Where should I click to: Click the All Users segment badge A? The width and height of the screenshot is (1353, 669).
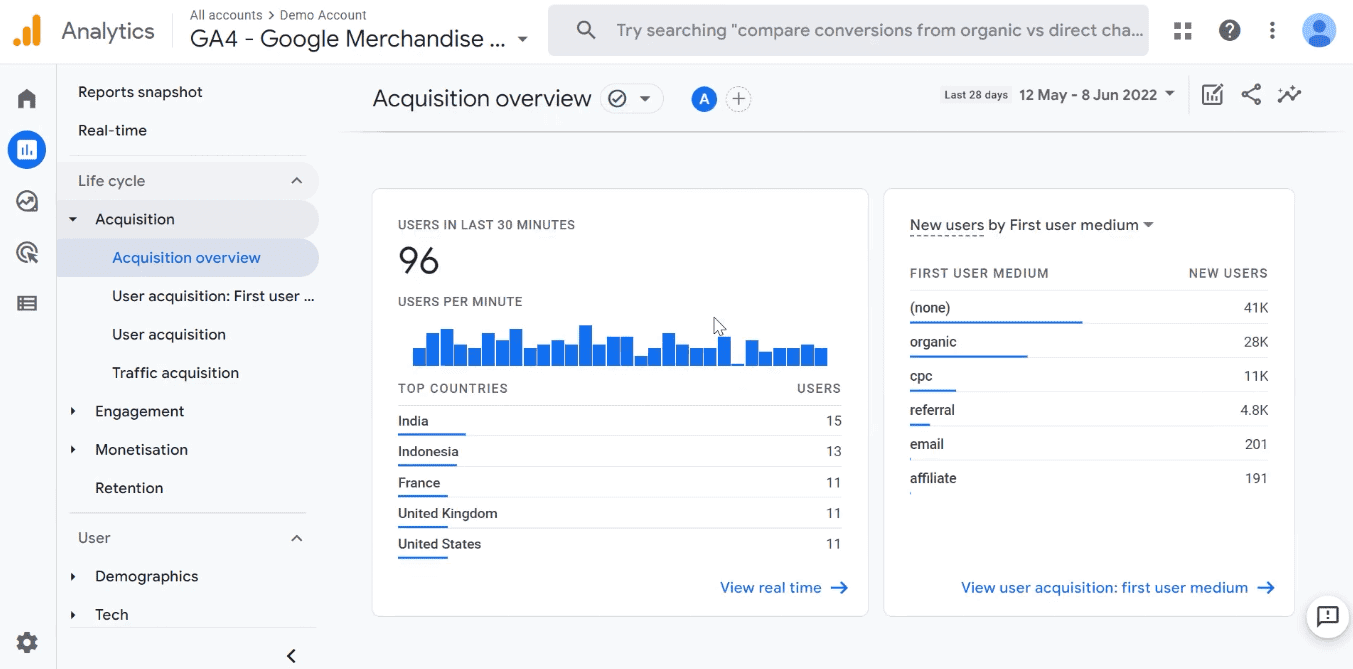tap(704, 99)
